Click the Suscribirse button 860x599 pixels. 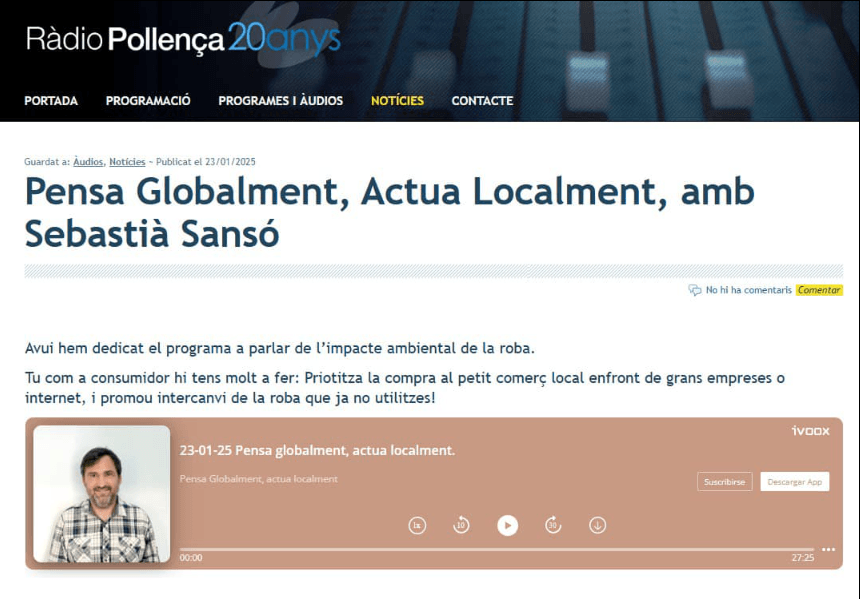(724, 481)
